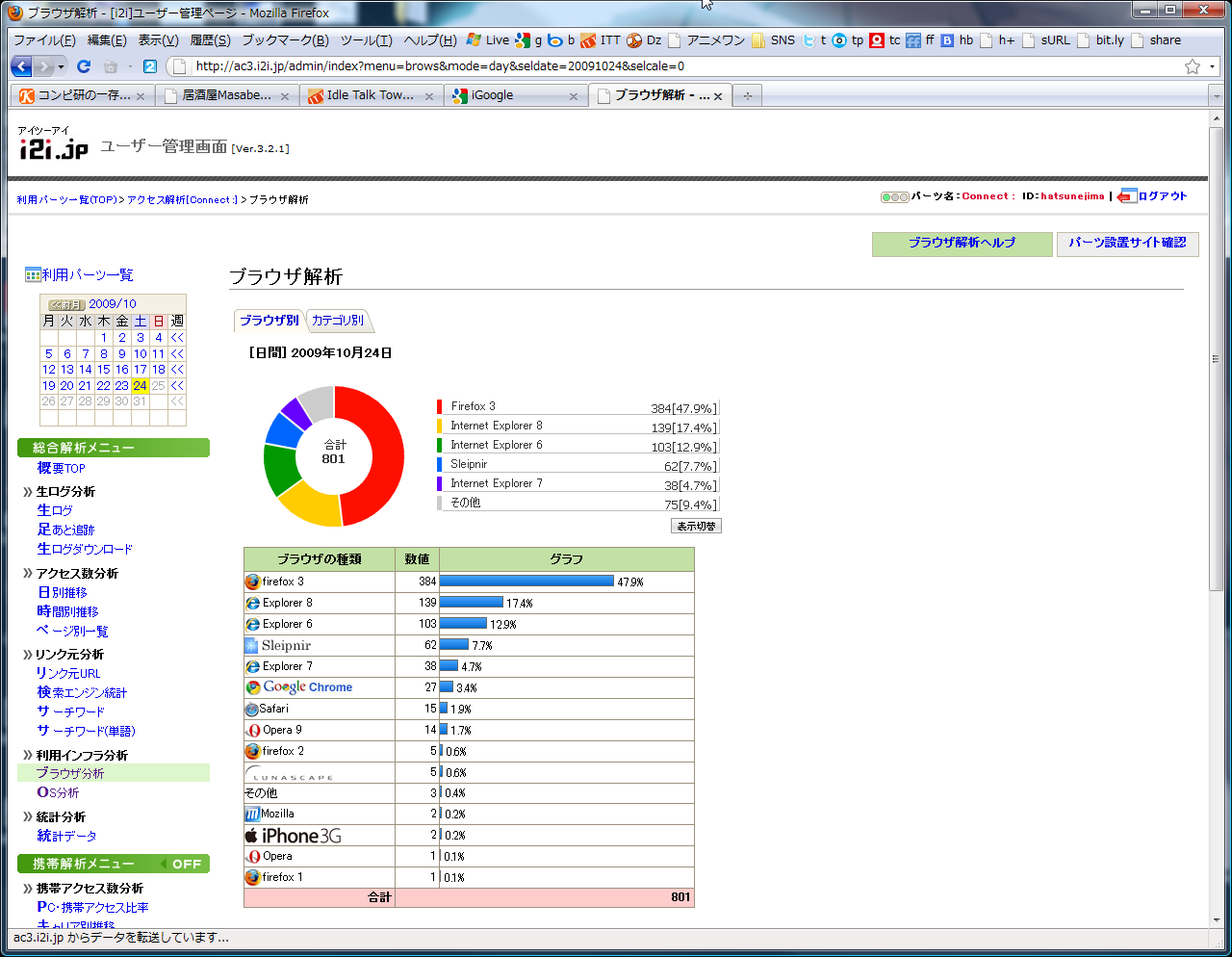Image resolution: width=1232 pixels, height=957 pixels.
Task: Open 概要TOP link in sidebar
Action: pyautogui.click(x=61, y=468)
